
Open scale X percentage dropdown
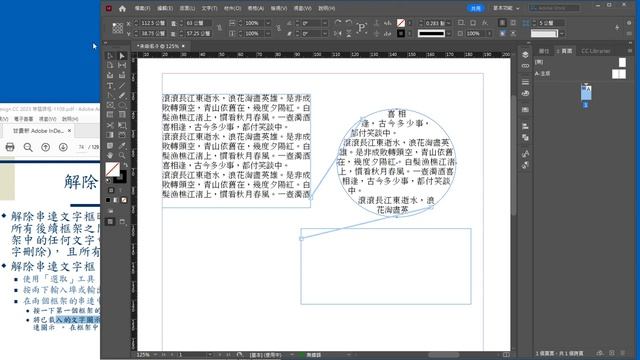[268, 23]
